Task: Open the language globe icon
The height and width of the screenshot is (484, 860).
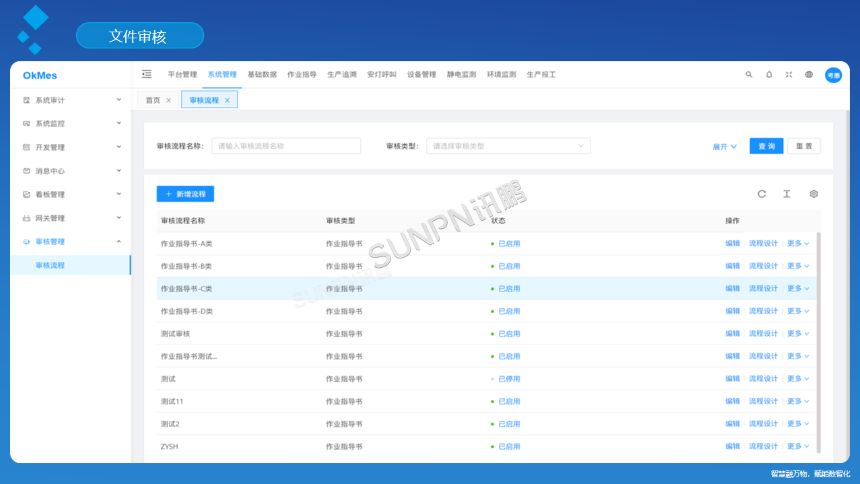Action: [x=809, y=75]
